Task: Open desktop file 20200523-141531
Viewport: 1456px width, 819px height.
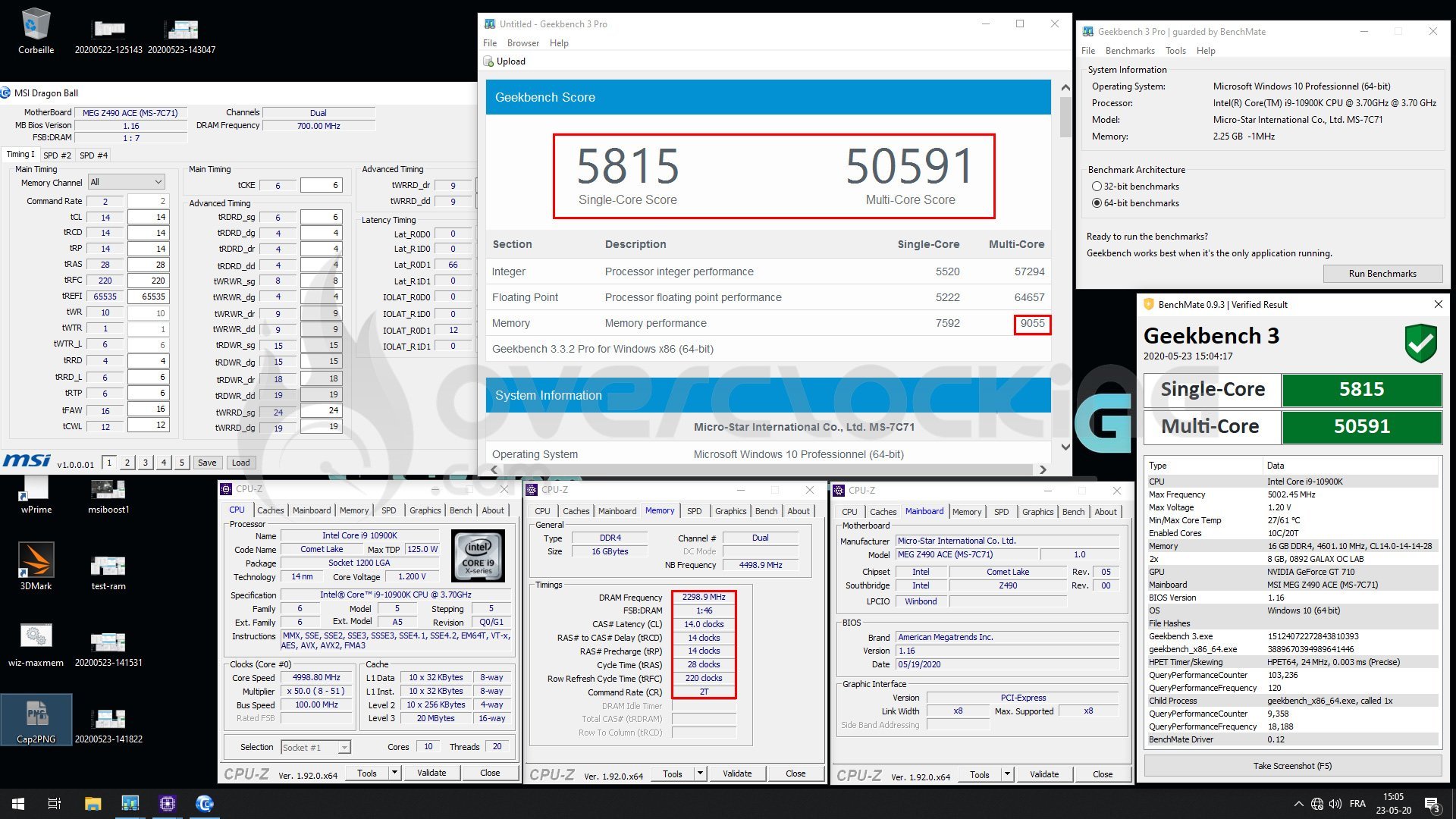Action: tap(108, 648)
